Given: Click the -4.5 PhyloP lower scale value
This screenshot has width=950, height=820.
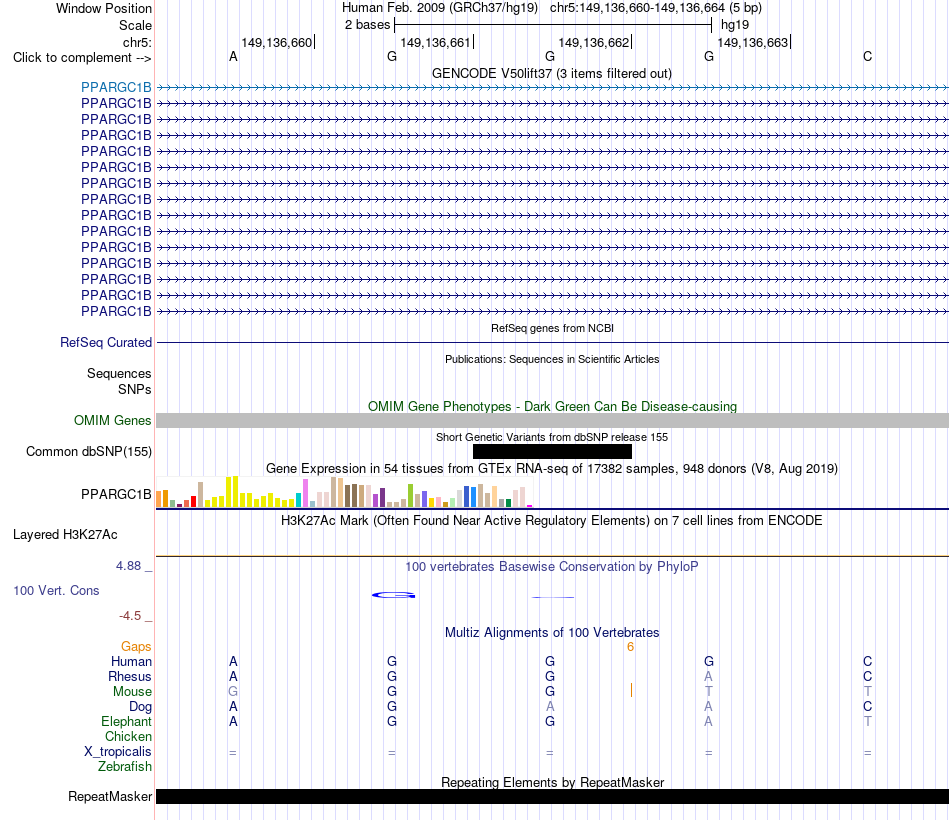Looking at the screenshot, I should pos(130,616).
